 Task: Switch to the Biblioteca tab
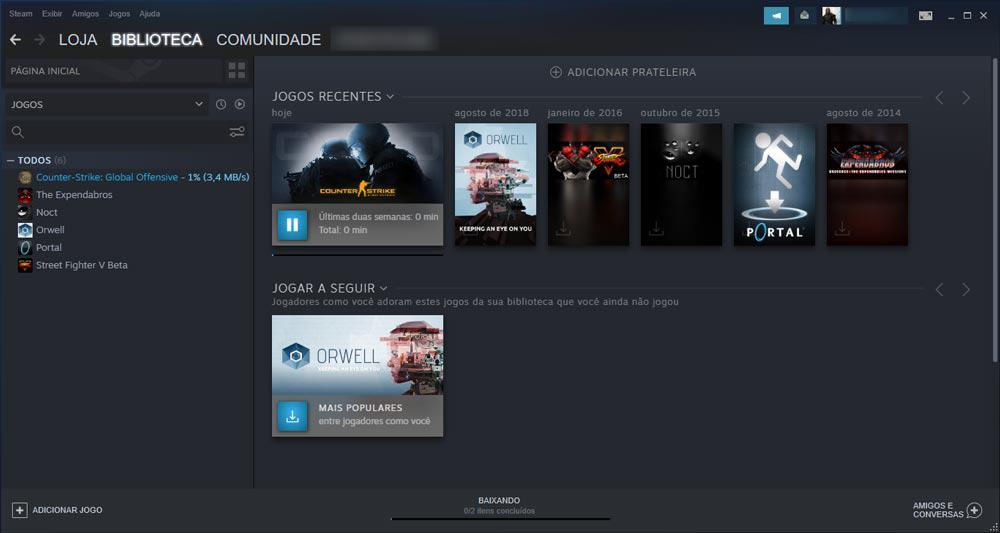click(157, 40)
